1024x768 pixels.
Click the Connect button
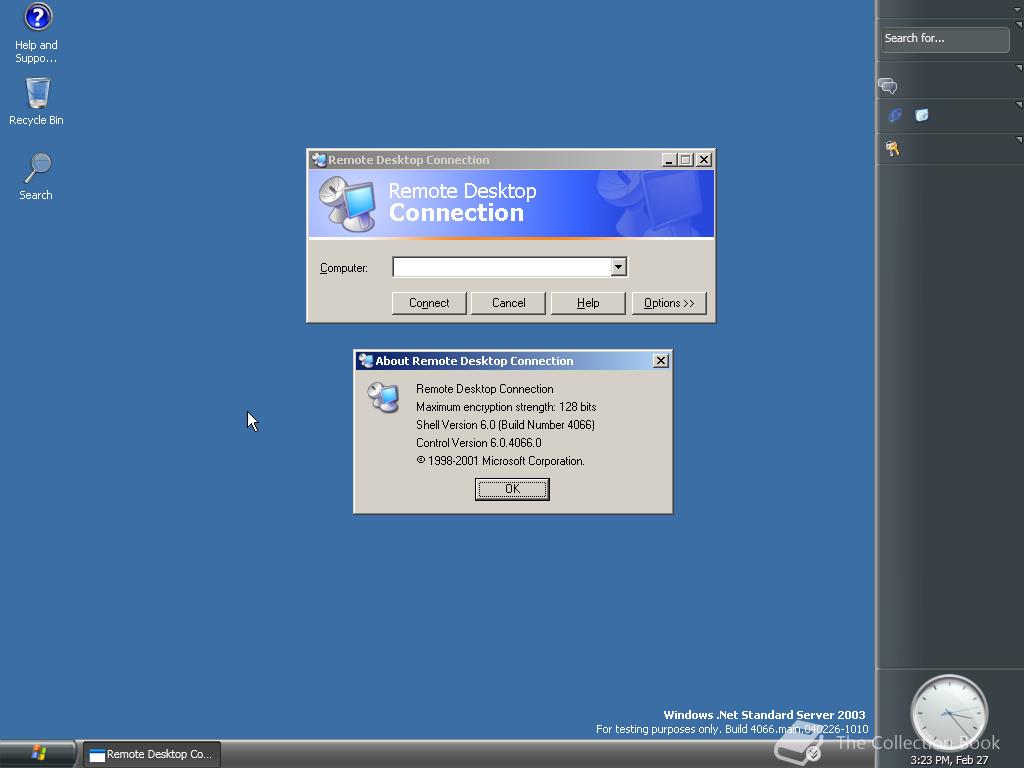point(429,303)
